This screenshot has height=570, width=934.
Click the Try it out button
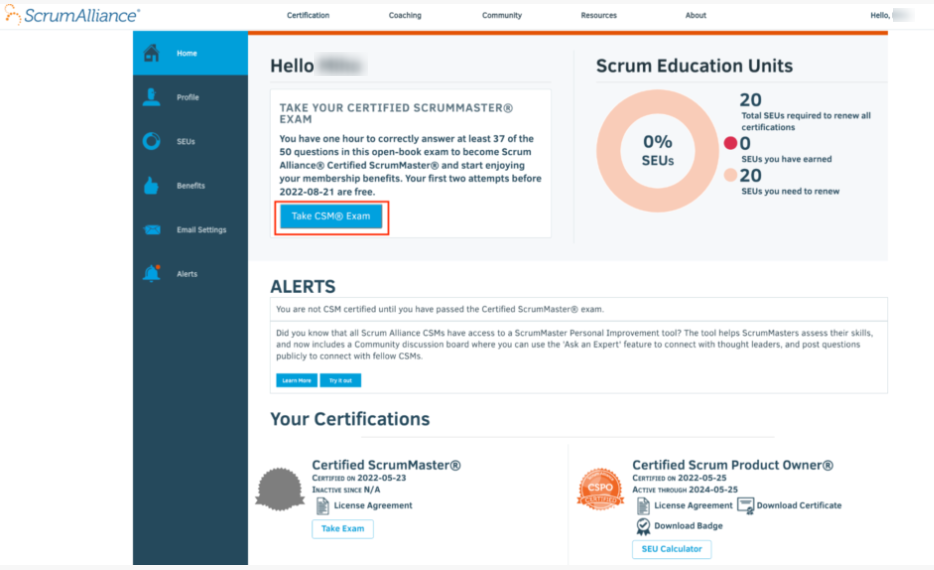[340, 380]
